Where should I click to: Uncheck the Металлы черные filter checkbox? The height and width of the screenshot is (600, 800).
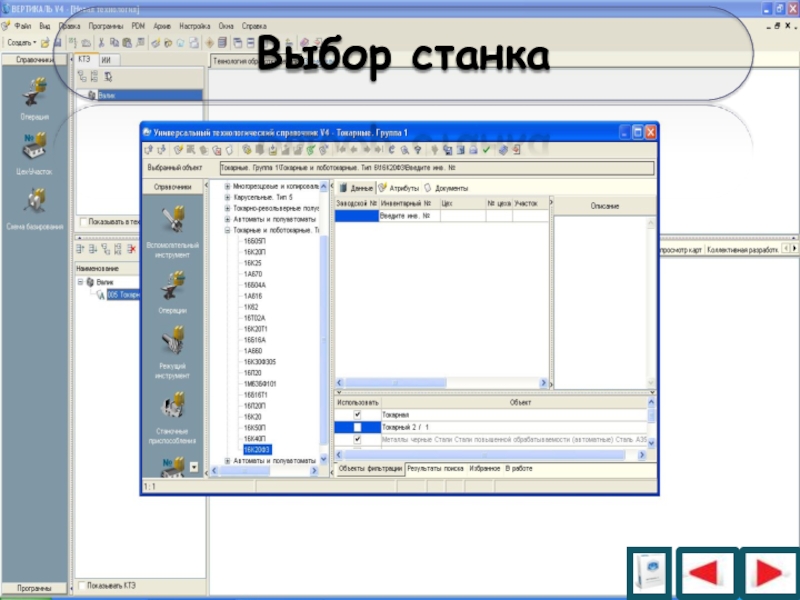click(357, 439)
